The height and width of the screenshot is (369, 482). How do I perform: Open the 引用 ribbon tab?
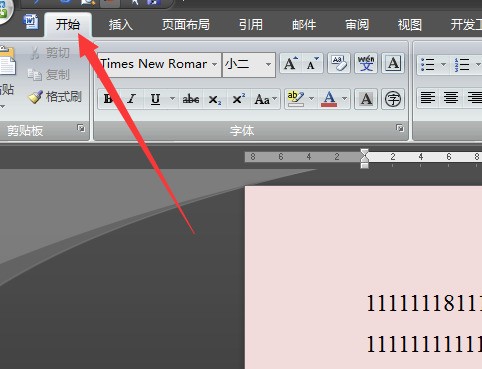click(251, 25)
